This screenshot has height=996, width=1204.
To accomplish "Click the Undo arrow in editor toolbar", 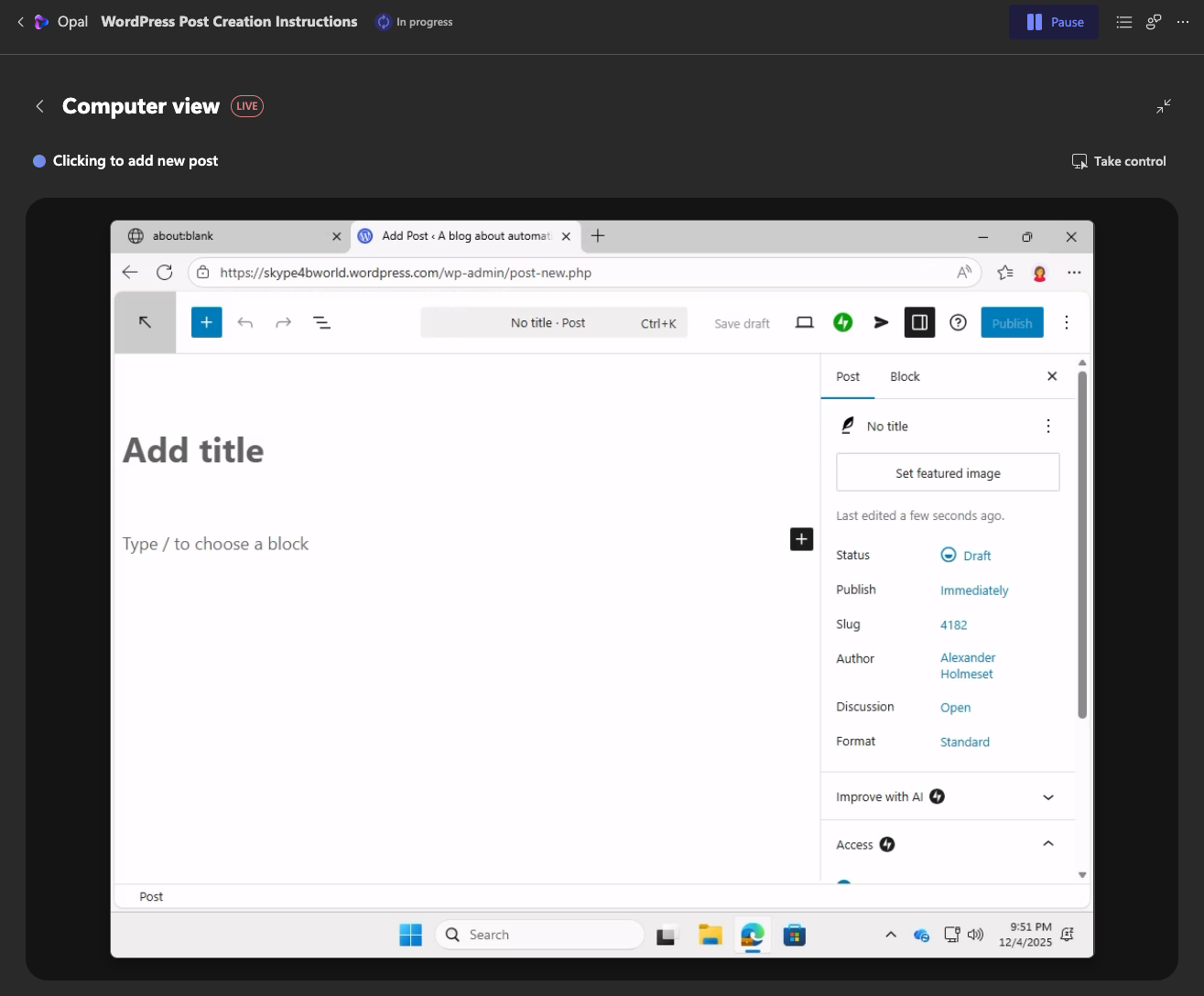I will (x=245, y=322).
